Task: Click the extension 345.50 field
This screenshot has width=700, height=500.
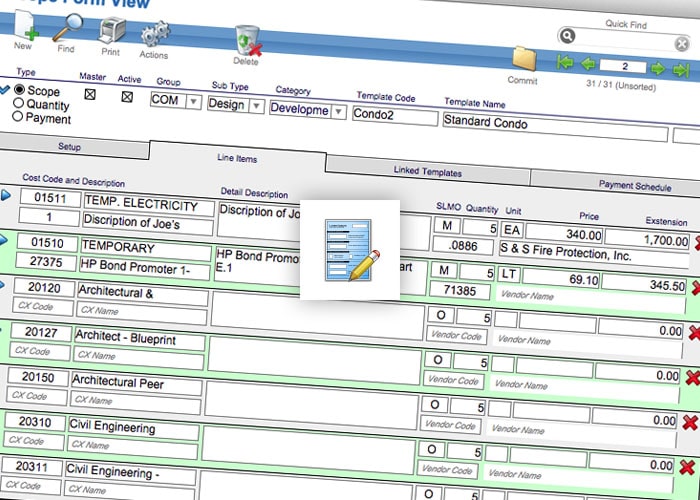Action: [644, 284]
